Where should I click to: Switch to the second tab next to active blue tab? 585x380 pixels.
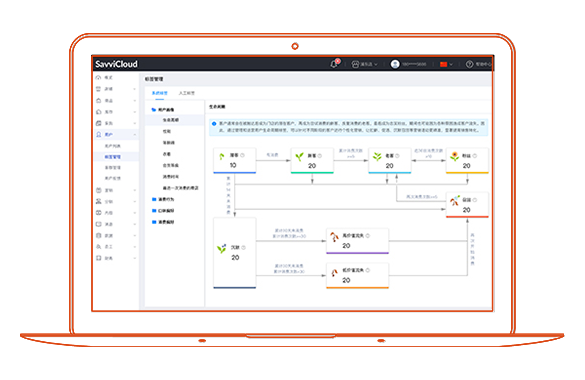coord(187,93)
